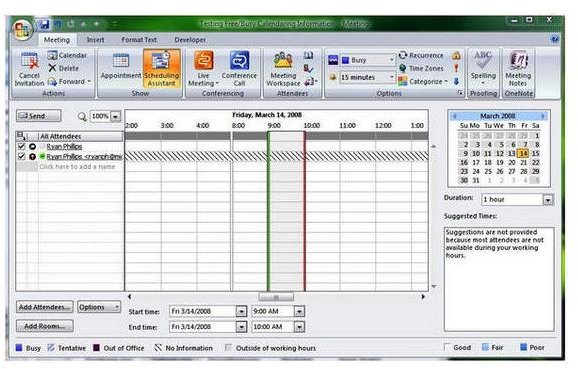Click the zoom magnifier icon beside 100%

[x=82, y=116]
